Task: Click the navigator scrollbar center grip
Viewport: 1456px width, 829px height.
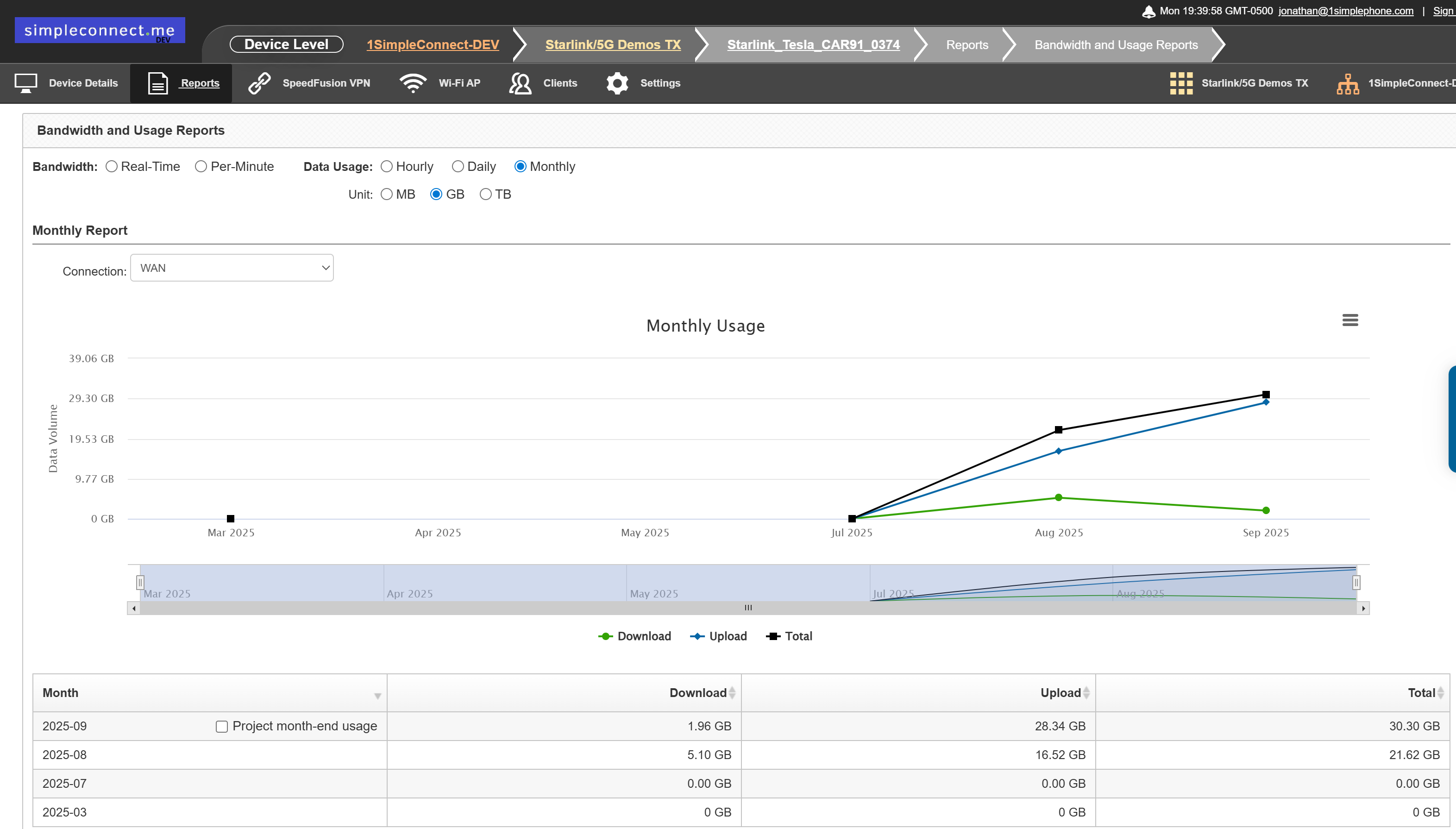Action: tap(748, 608)
